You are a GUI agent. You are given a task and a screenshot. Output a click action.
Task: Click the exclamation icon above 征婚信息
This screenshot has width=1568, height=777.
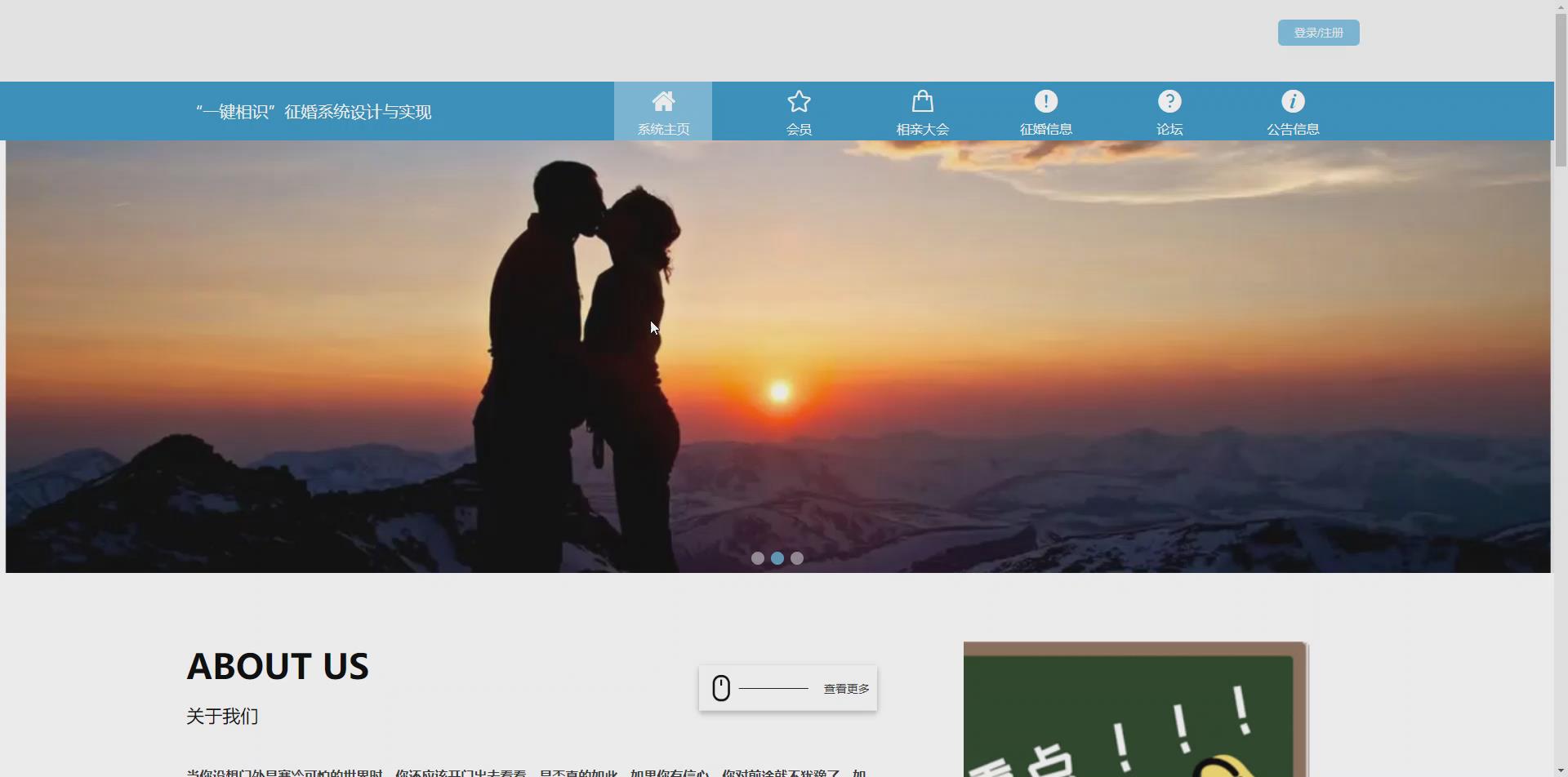(1046, 101)
